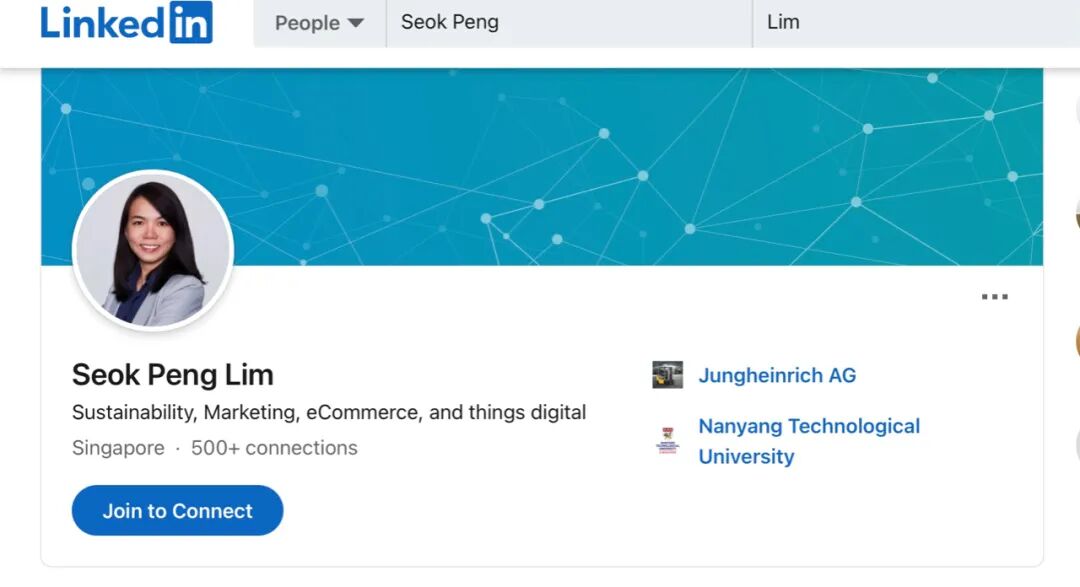View Seok Peng Lim's profile photo
This screenshot has width=1080, height=587.
[x=153, y=251]
